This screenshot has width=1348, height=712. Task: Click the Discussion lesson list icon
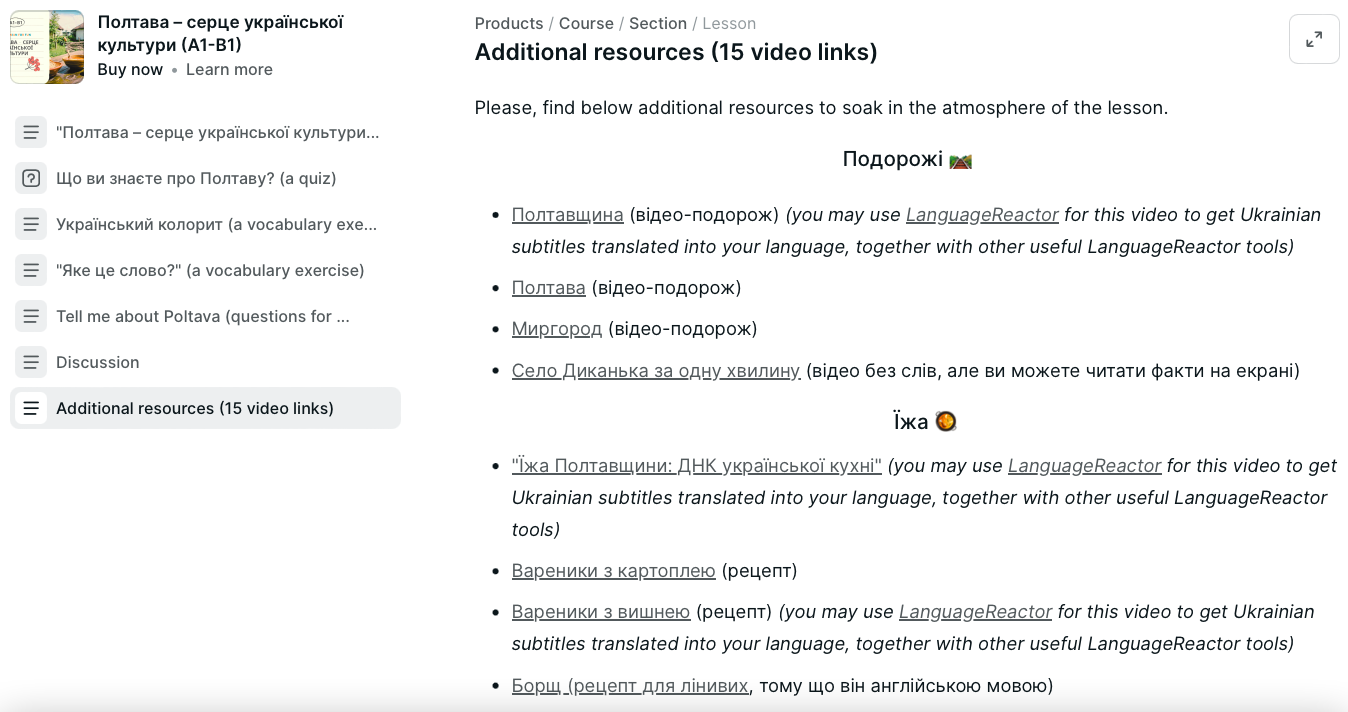(31, 362)
